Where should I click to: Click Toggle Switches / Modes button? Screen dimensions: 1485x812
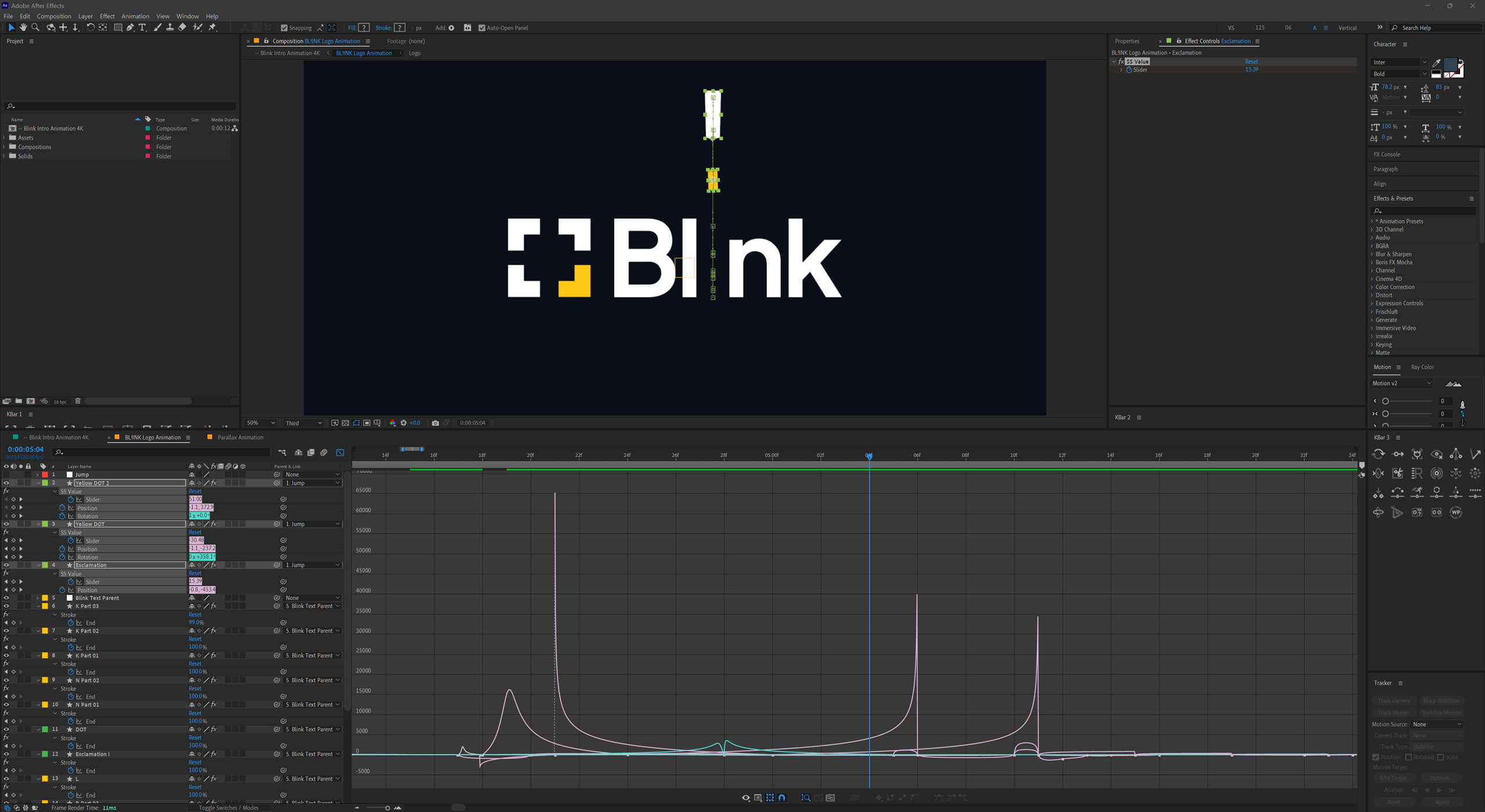(x=229, y=807)
